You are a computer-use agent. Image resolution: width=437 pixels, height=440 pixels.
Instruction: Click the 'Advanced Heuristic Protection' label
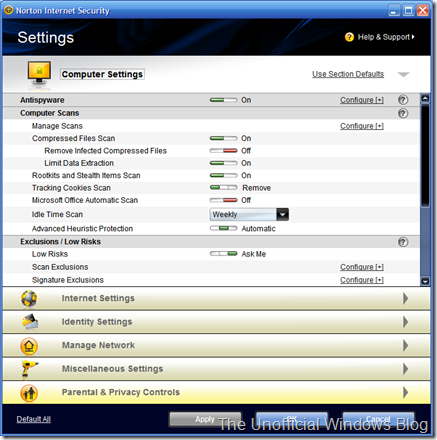click(x=82, y=229)
